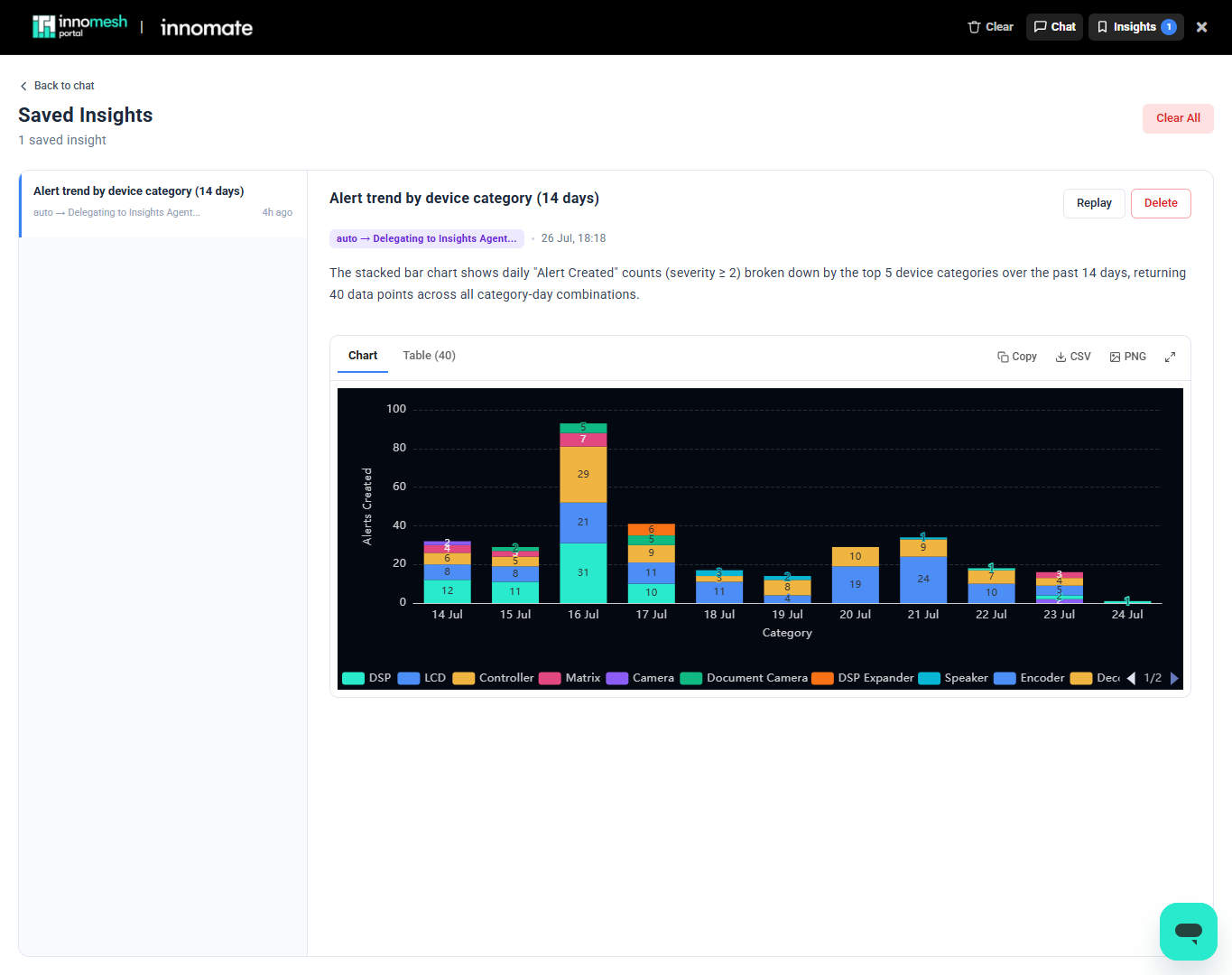Screen dimensions: 1232x975
Task: Click the innomate title text
Action: (207, 28)
